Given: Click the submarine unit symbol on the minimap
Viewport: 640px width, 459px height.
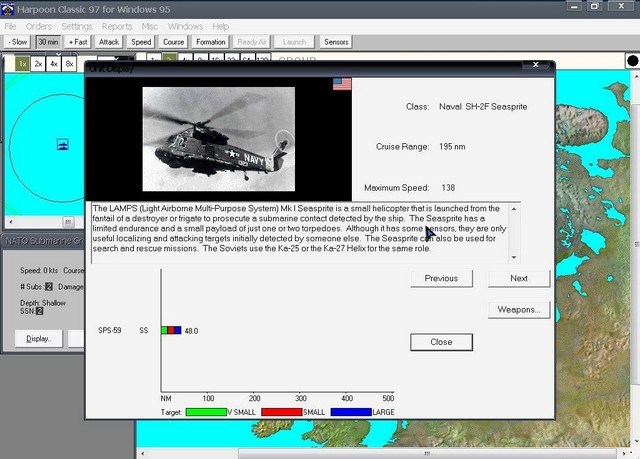Looking at the screenshot, I should [63, 144].
